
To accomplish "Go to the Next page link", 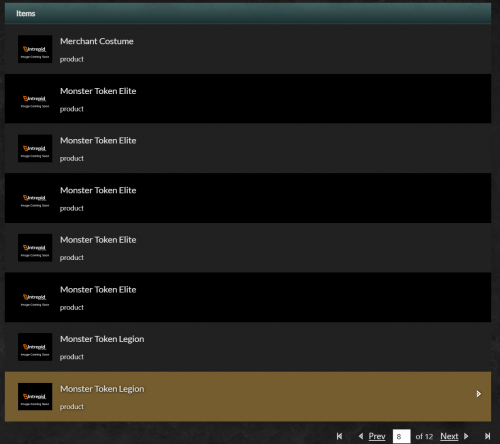I will (449, 436).
